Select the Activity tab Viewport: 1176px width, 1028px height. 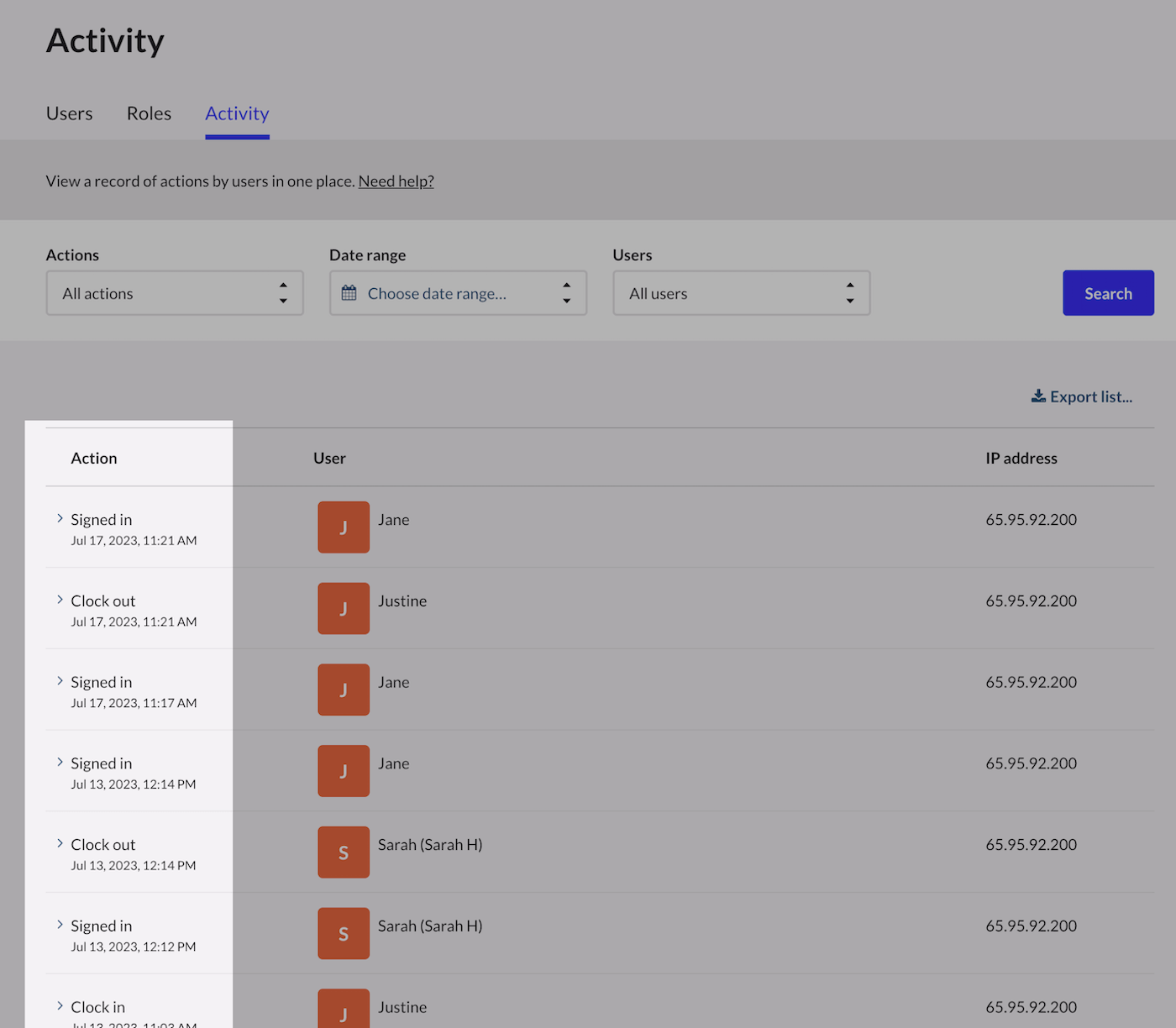pyautogui.click(x=237, y=113)
